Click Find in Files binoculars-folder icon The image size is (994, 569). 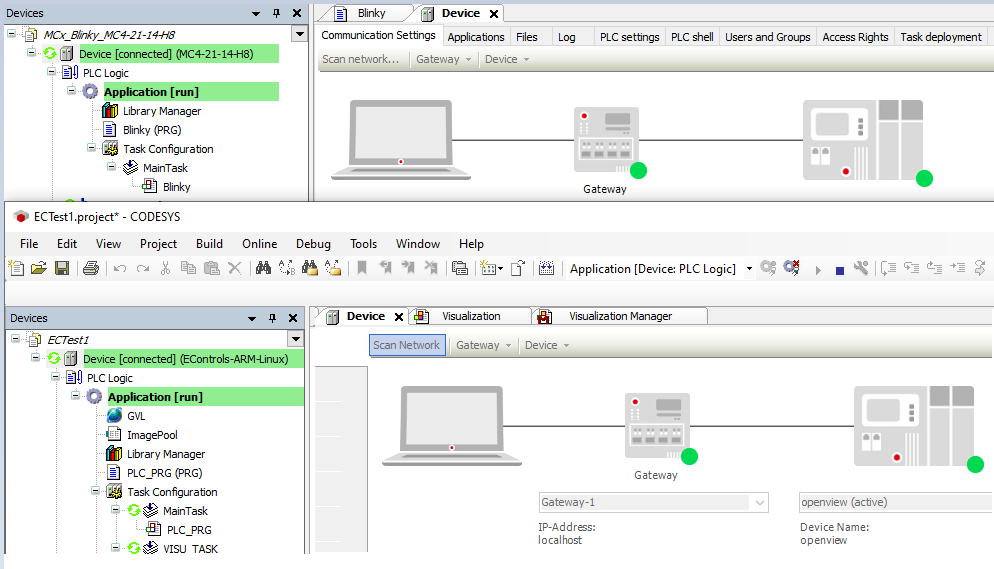(309, 268)
